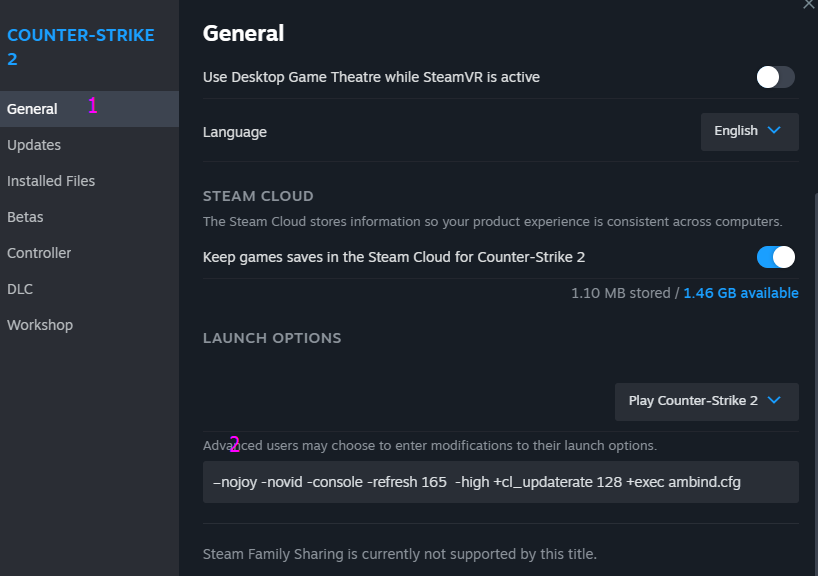This screenshot has height=576, width=818.
Task: Click the chevron arrow beside English
Action: [774, 131]
